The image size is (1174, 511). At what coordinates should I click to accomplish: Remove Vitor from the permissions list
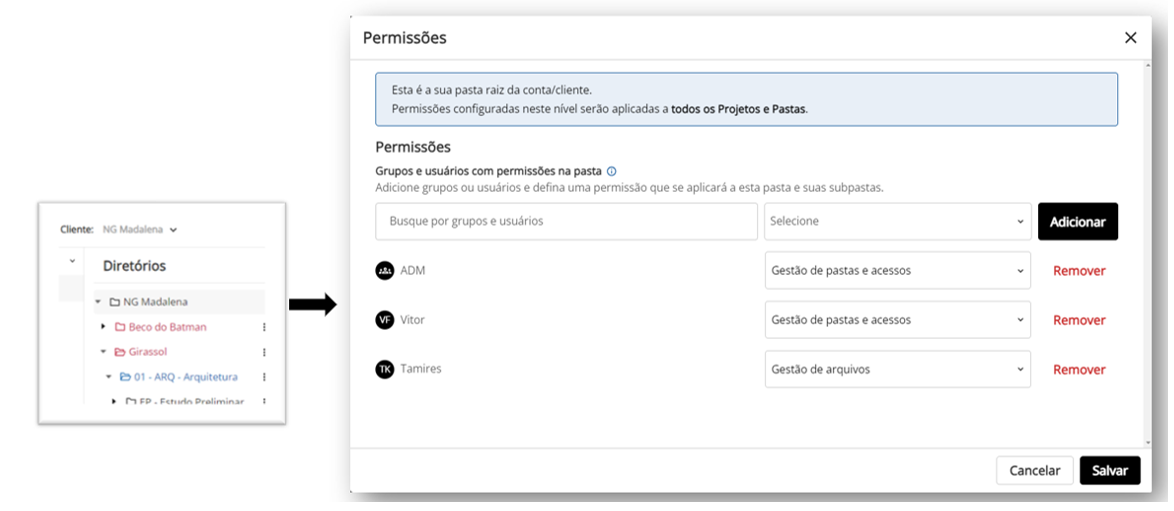[x=1079, y=320]
